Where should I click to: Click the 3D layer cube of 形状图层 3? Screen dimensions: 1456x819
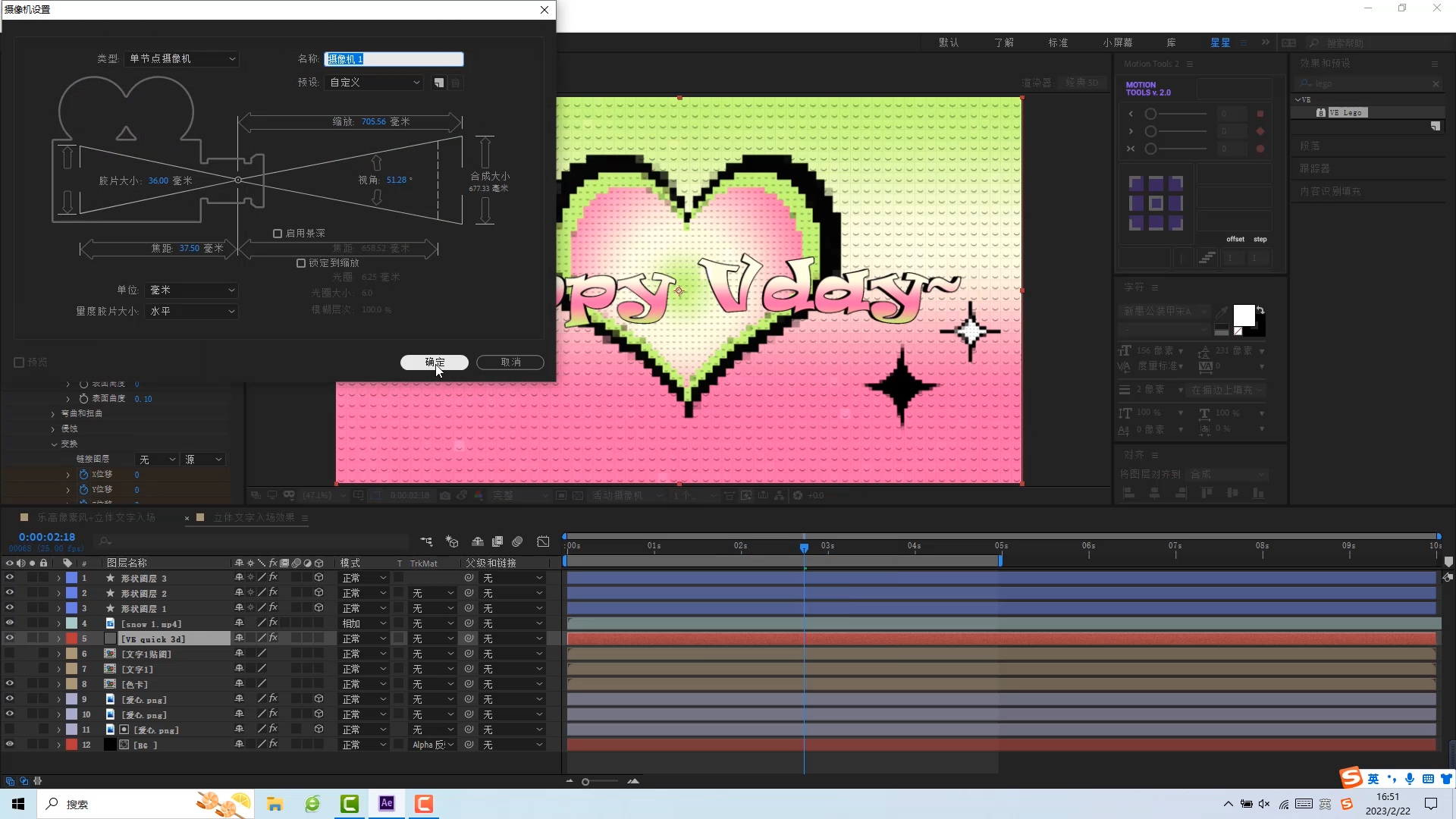[x=319, y=578]
